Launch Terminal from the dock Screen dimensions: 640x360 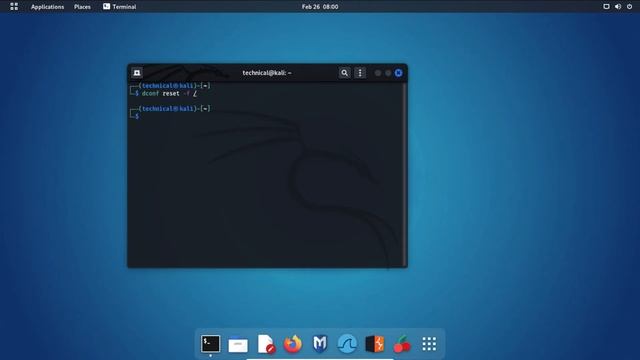coord(211,344)
